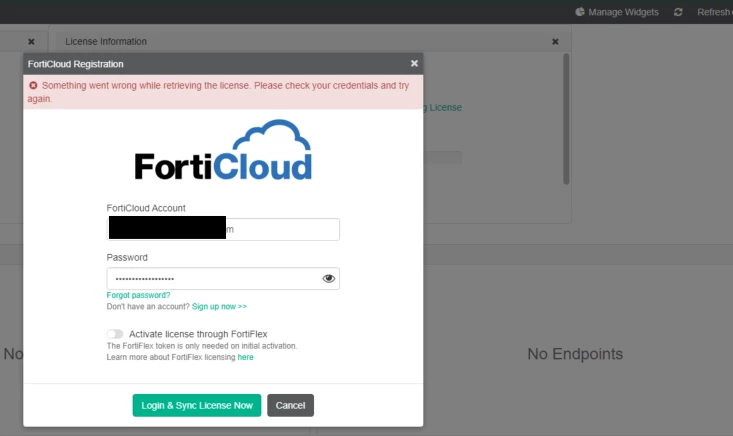Open Manage Widgets in the top bar
733x436 pixels.
click(x=617, y=12)
